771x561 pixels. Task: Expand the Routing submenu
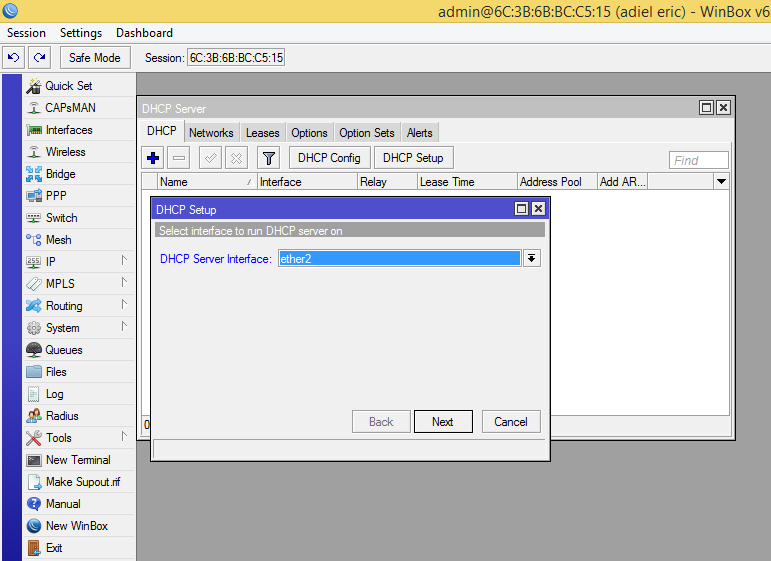point(124,305)
